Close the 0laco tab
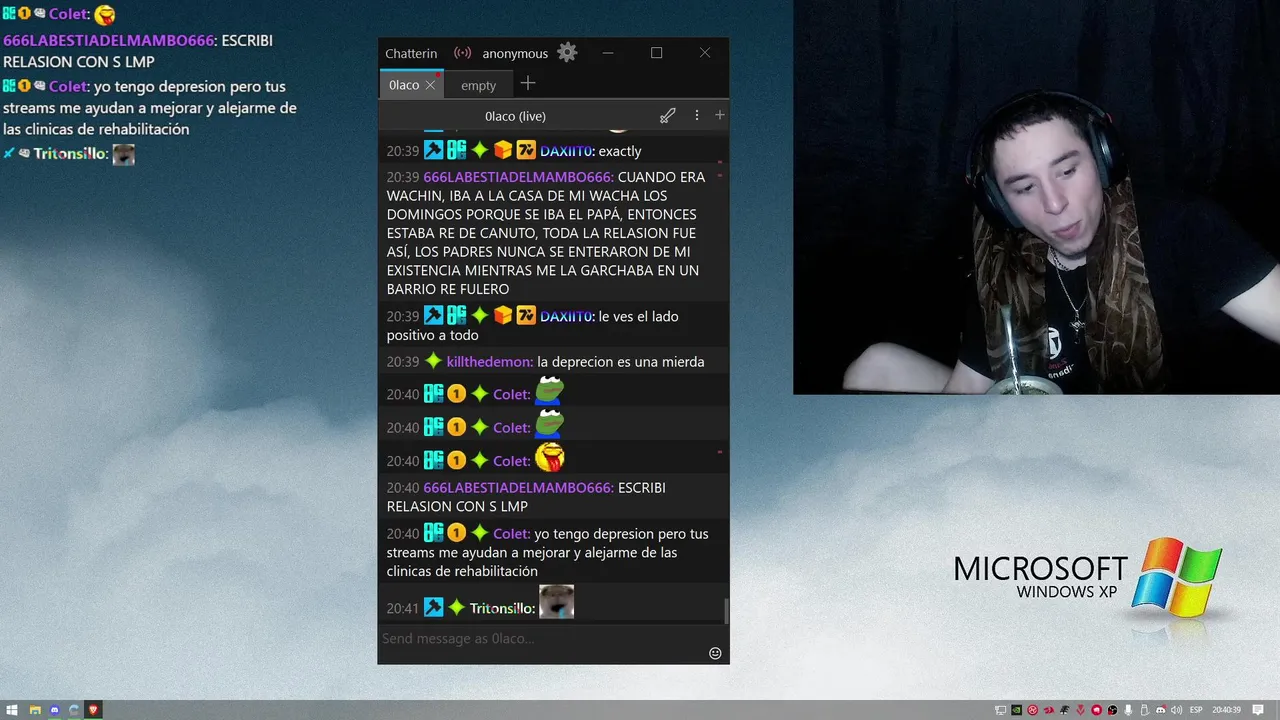 [x=431, y=85]
